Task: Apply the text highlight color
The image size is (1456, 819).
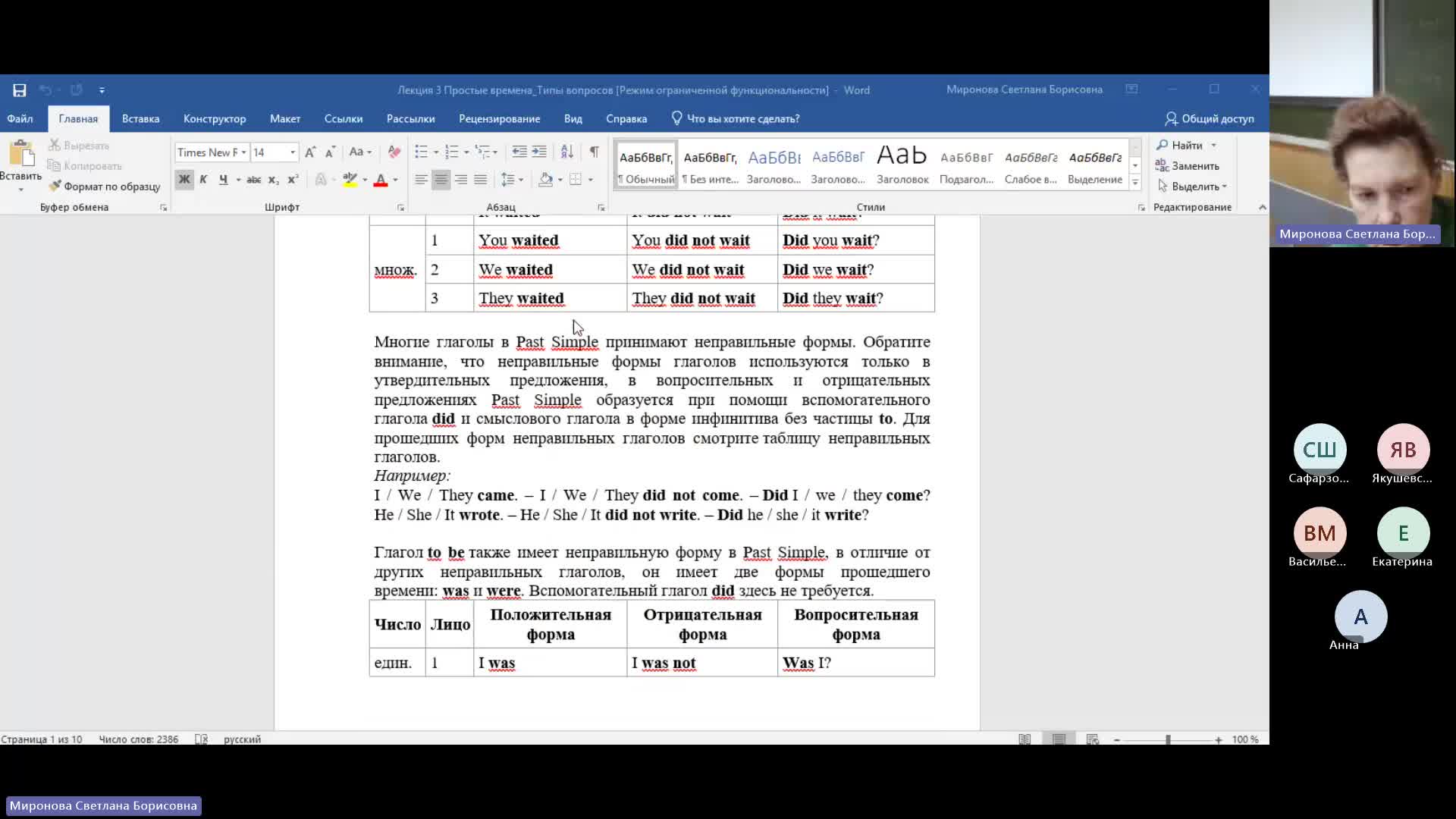Action: click(x=350, y=180)
